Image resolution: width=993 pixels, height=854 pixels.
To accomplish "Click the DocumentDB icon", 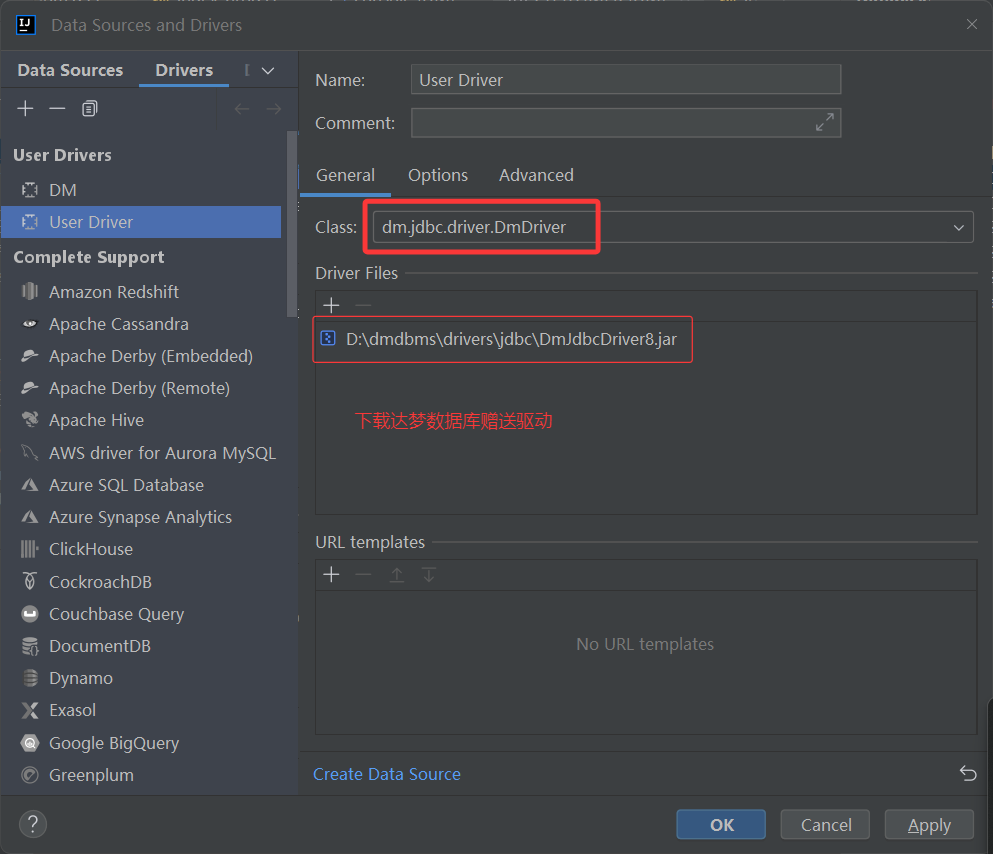I will (x=30, y=646).
